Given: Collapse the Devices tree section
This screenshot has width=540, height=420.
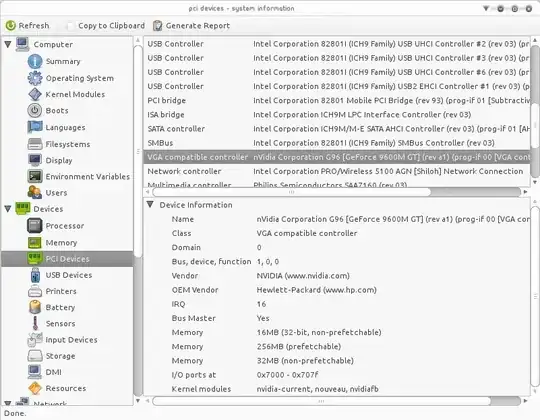Looking at the screenshot, I should click(x=8, y=209).
